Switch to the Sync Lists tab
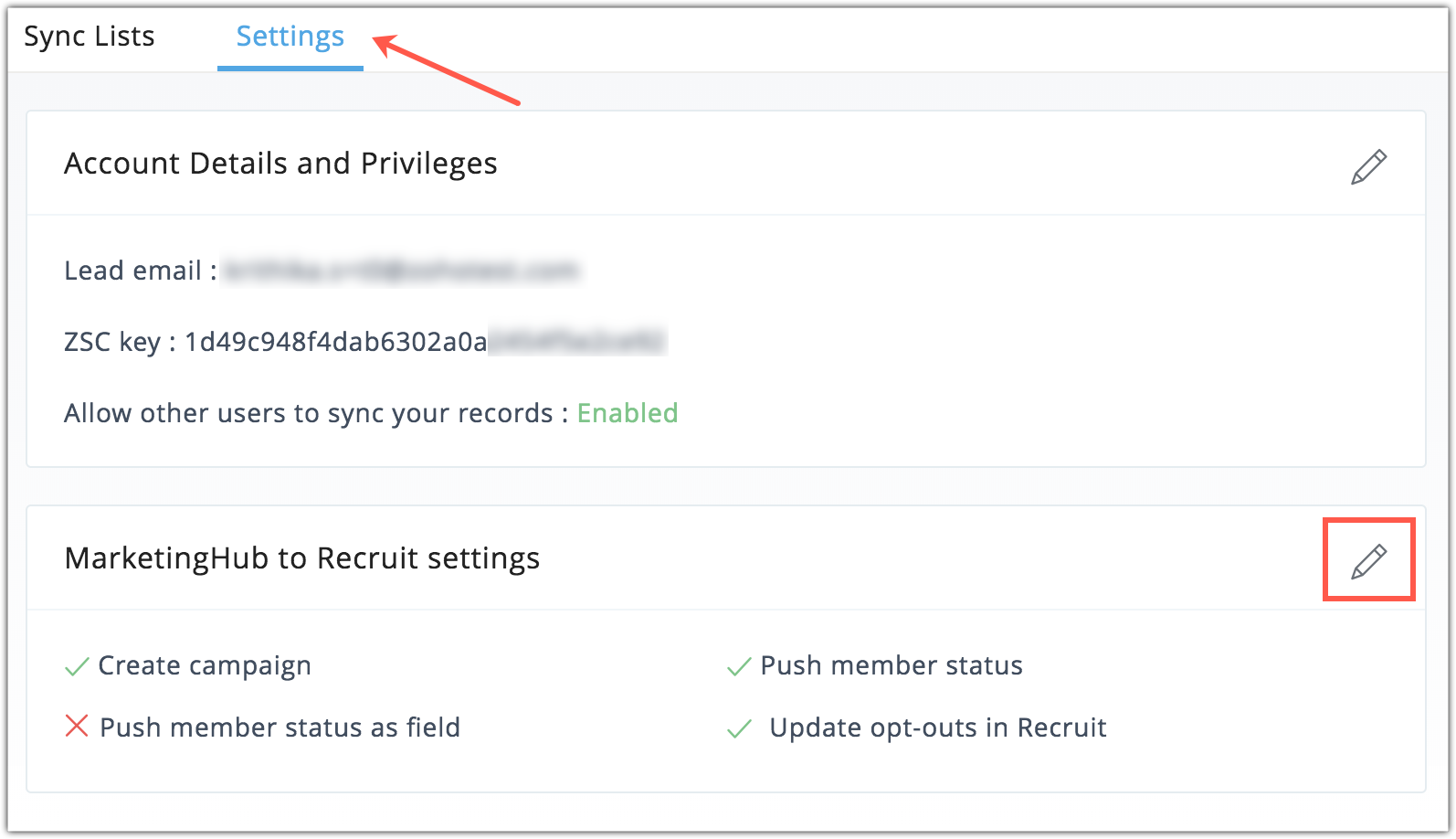 pyautogui.click(x=90, y=37)
